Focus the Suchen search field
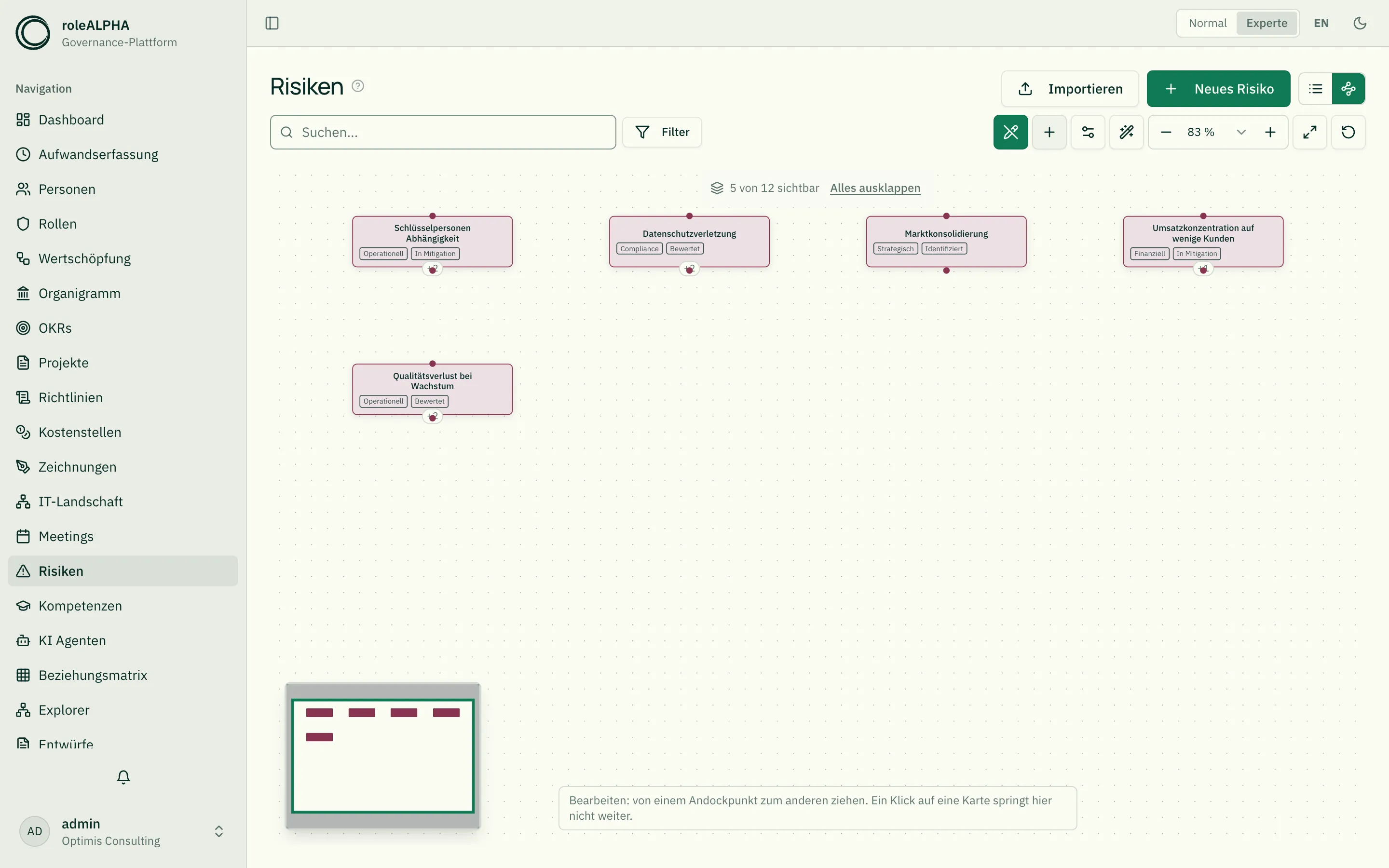Screen dimensions: 1389x868 click(x=443, y=132)
